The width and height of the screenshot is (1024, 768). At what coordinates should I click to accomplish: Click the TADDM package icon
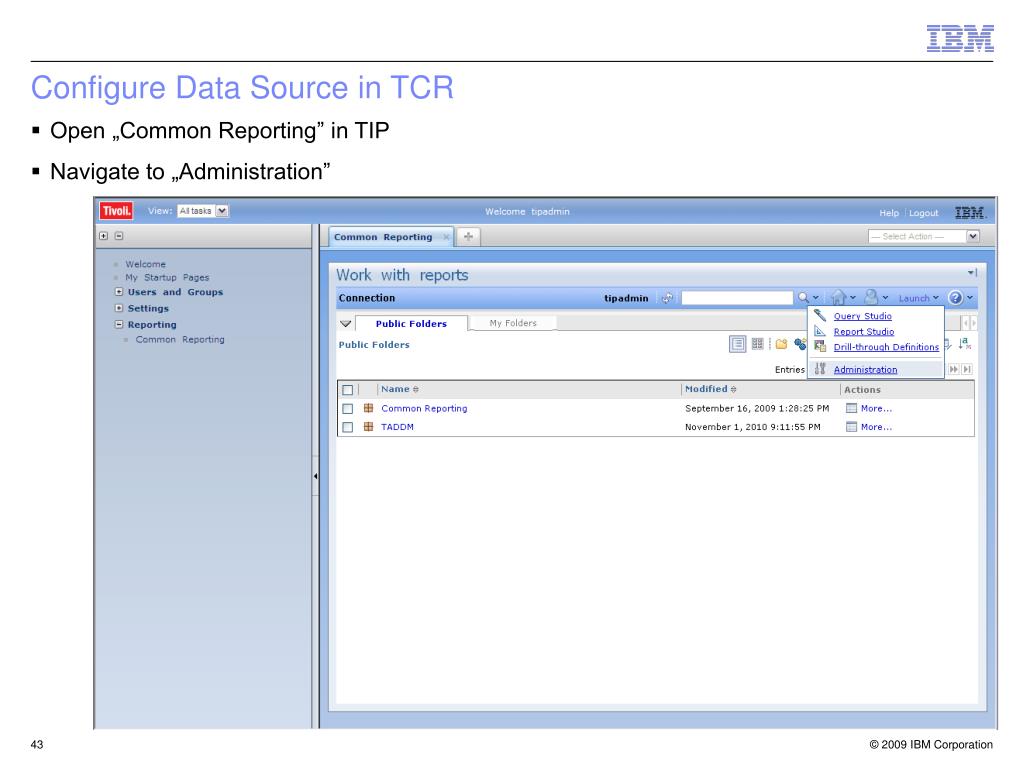(368, 426)
